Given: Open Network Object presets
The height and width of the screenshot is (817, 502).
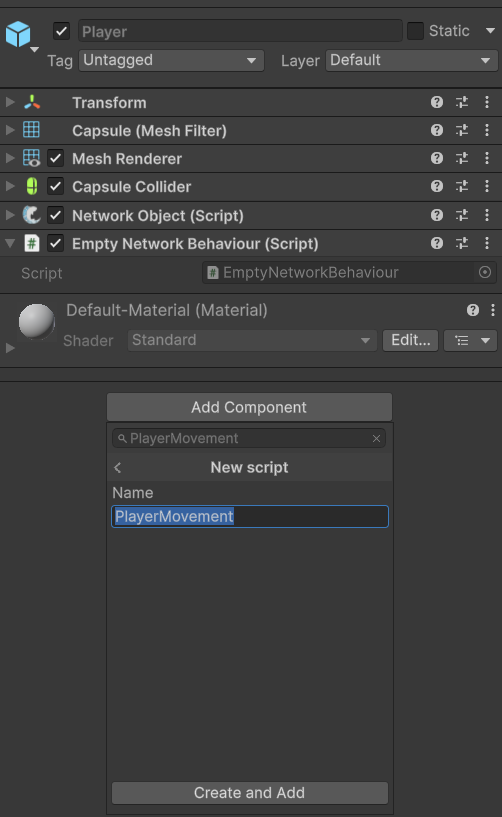Looking at the screenshot, I should (462, 215).
